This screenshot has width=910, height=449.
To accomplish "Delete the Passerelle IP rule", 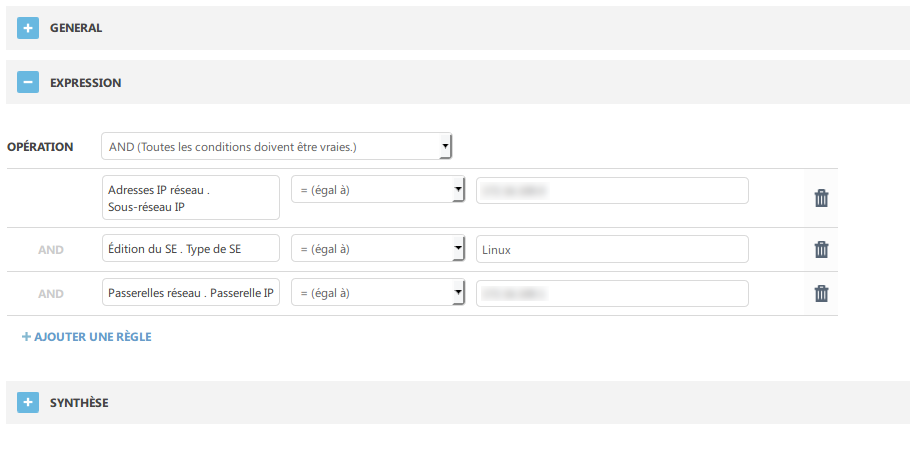I will point(821,293).
